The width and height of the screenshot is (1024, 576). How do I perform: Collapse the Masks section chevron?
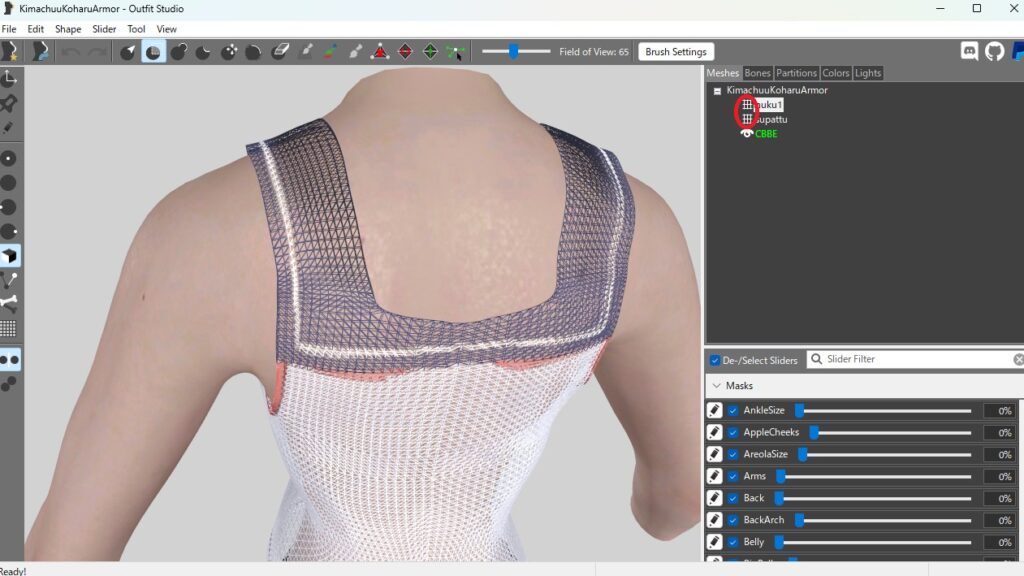[715, 385]
